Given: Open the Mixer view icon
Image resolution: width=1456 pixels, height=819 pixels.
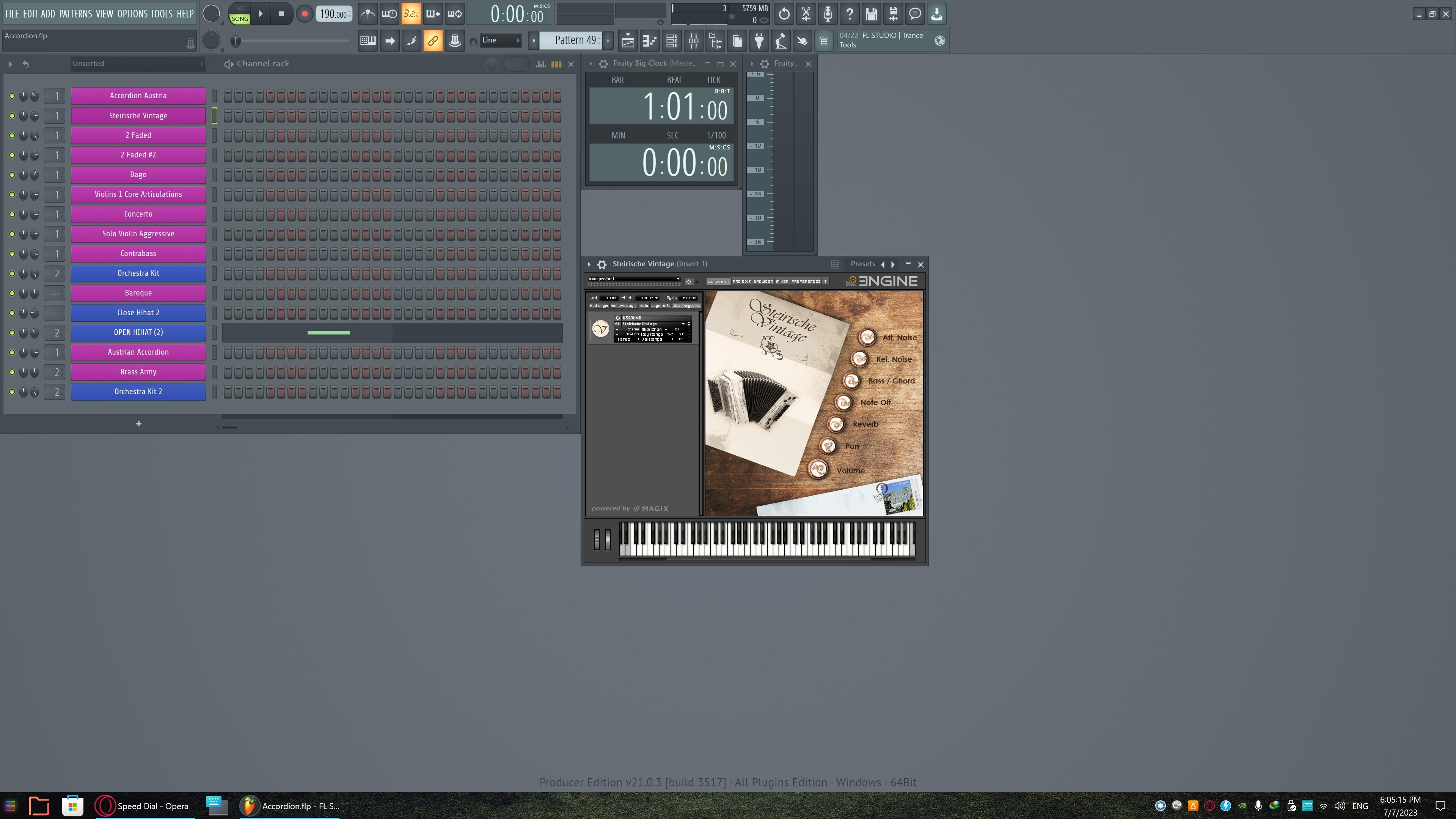Looking at the screenshot, I should tap(694, 40).
